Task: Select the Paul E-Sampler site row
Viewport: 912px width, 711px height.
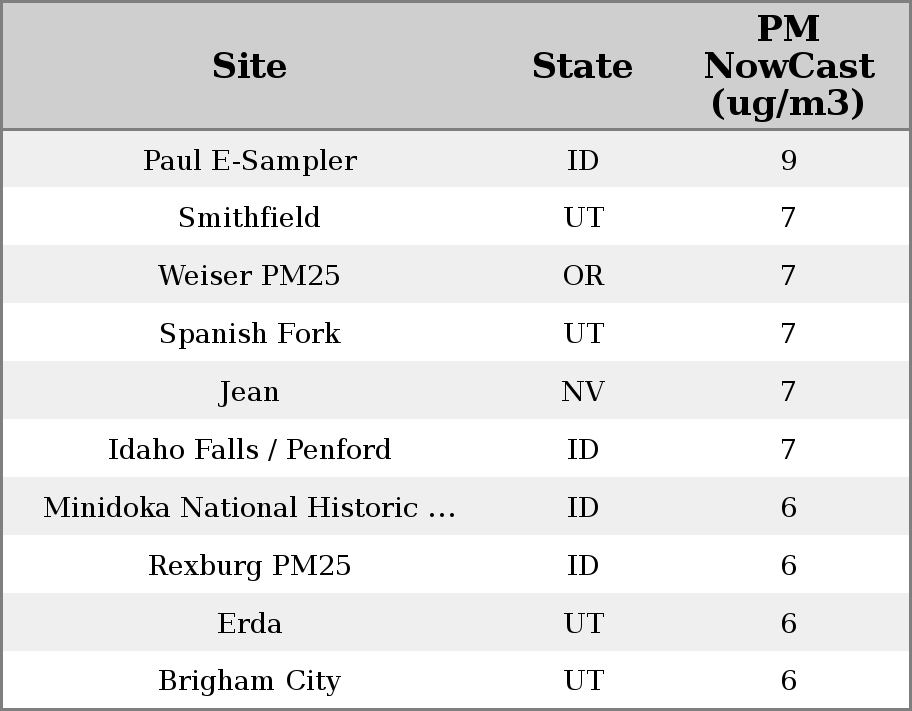Action: (249, 161)
